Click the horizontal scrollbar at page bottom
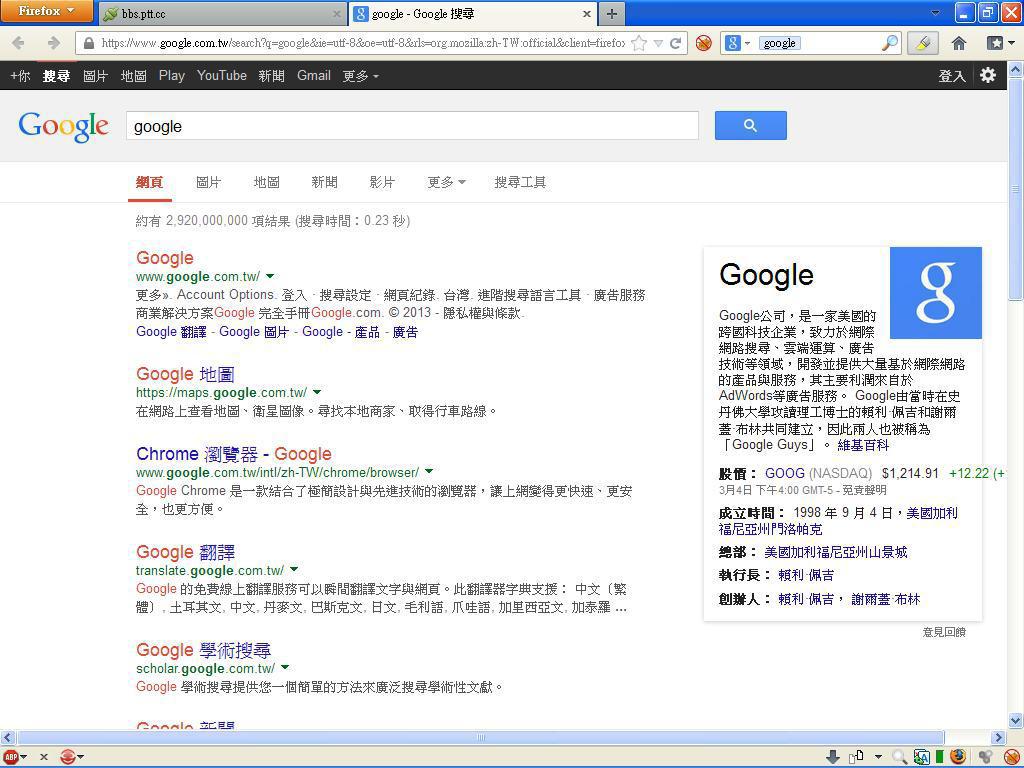The image size is (1024, 768). (x=480, y=737)
